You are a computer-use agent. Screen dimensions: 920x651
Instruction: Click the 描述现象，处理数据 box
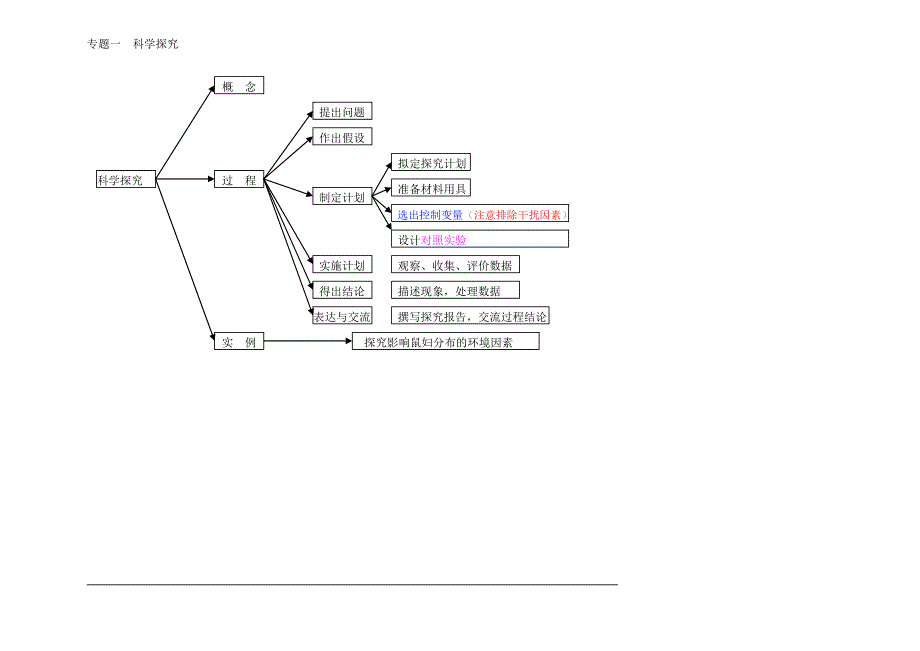[x=455, y=291]
